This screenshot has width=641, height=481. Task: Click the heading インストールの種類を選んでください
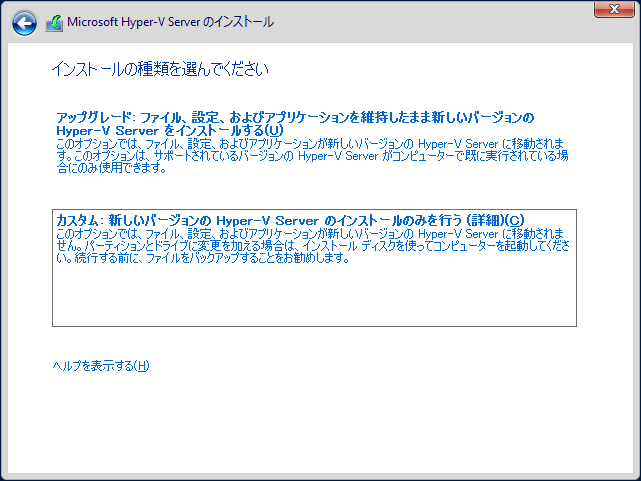tap(160, 69)
